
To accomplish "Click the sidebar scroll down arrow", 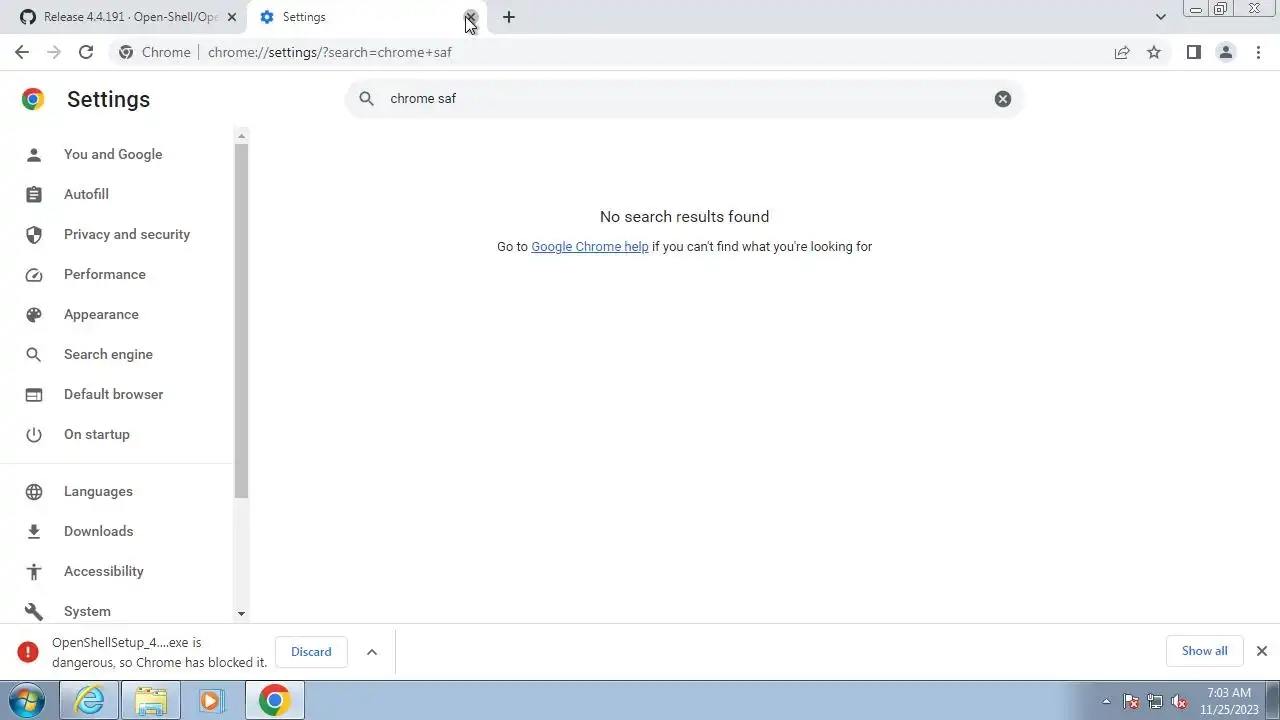I will pyautogui.click(x=241, y=613).
